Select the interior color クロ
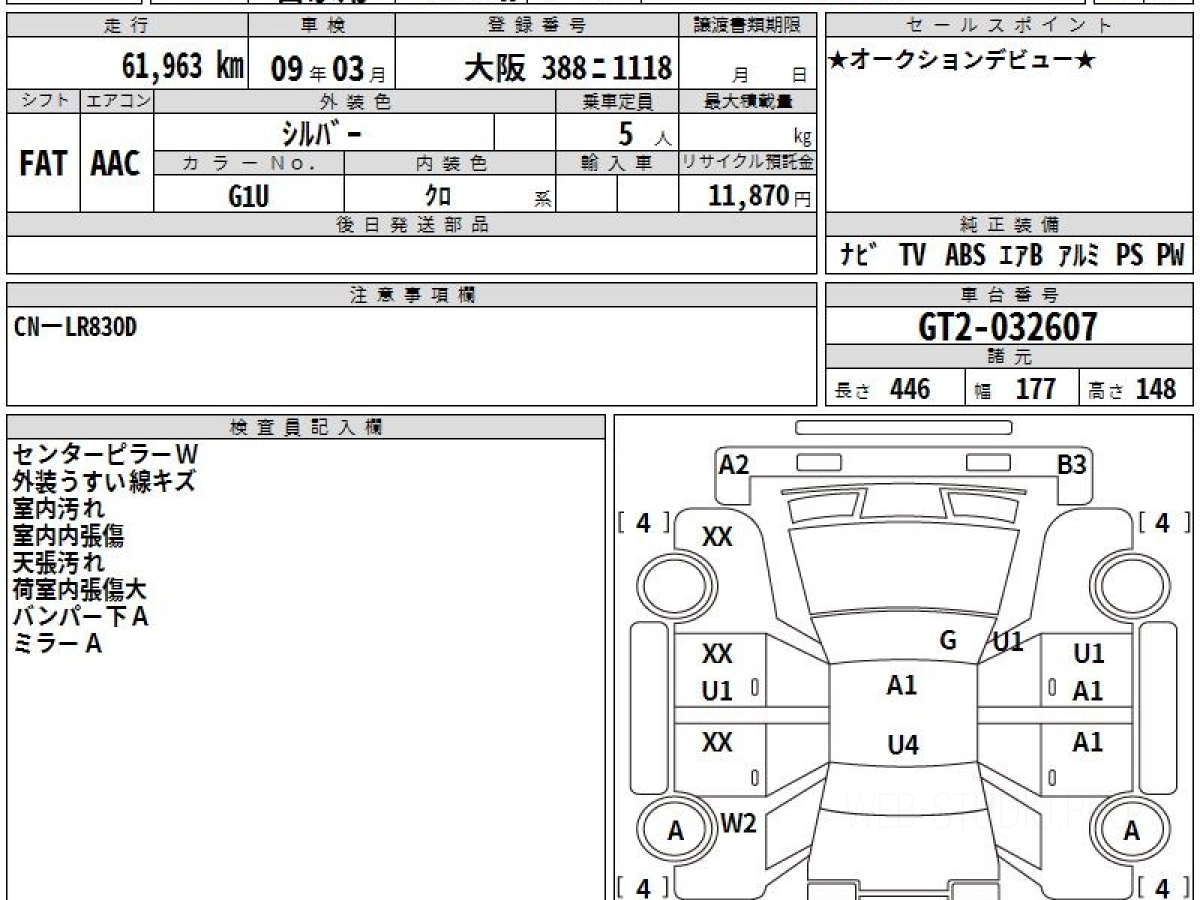The height and width of the screenshot is (900, 1200). (x=437, y=195)
